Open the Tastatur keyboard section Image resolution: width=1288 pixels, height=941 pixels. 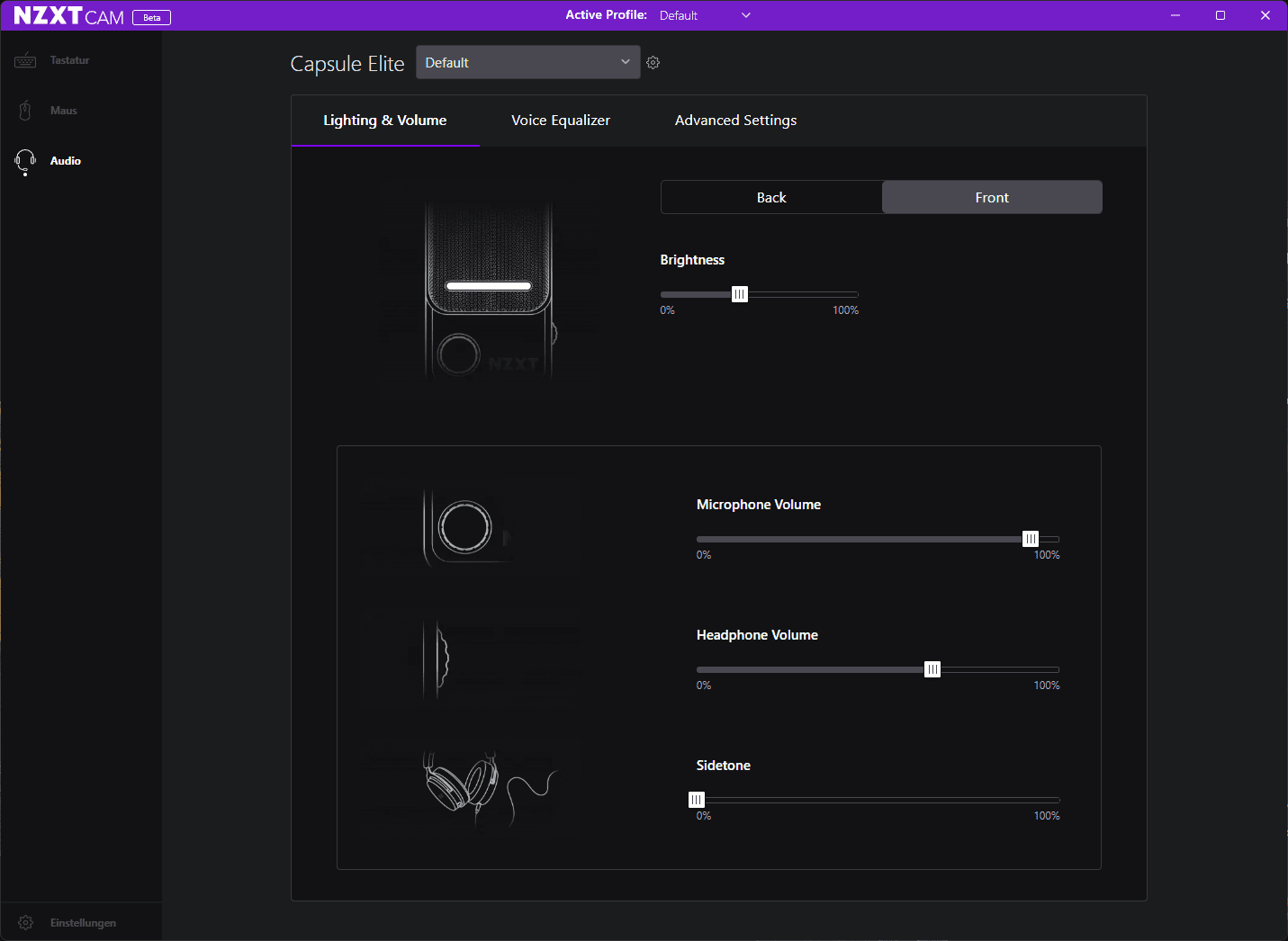pyautogui.click(x=25, y=60)
